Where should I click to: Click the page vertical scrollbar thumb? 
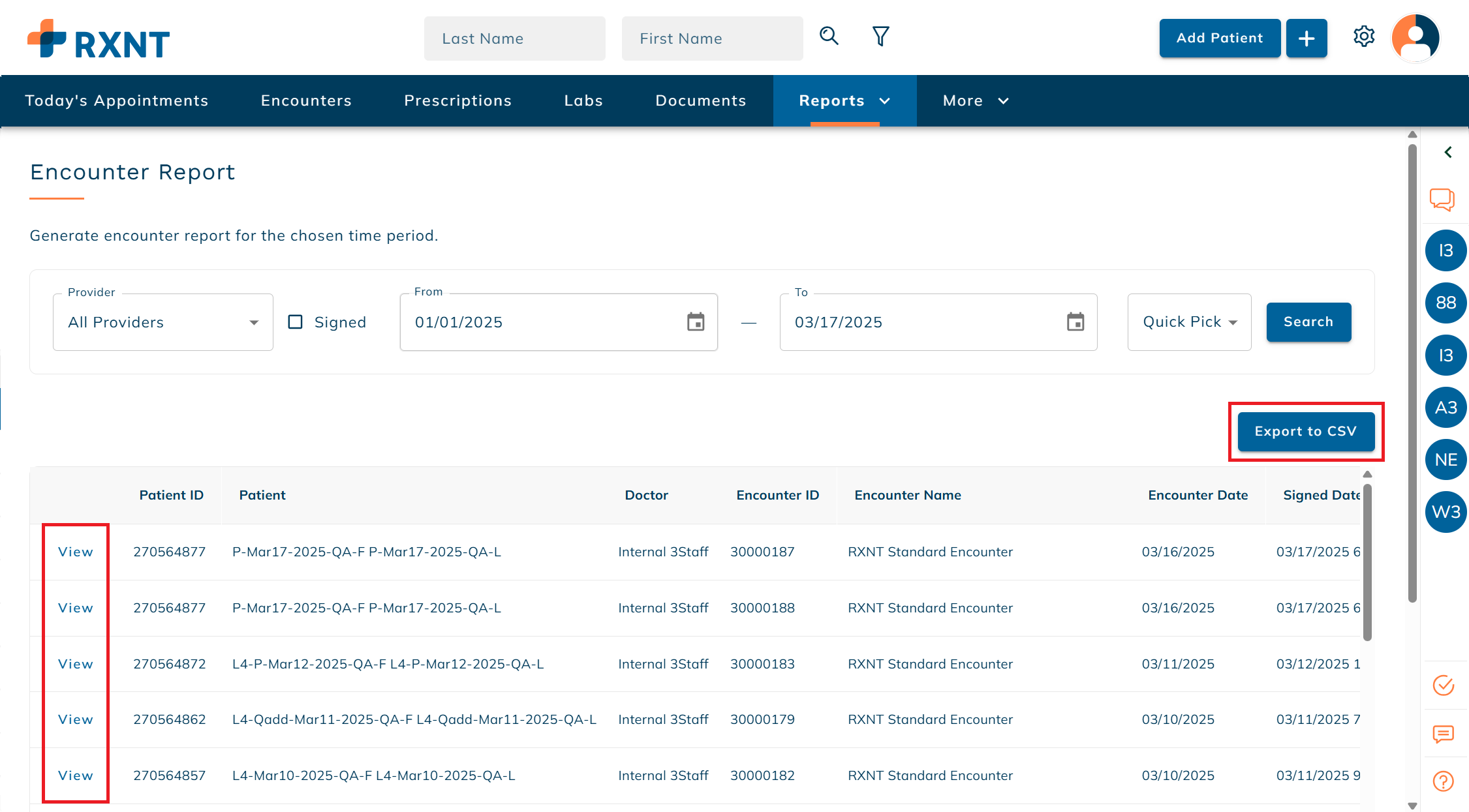coord(1412,372)
